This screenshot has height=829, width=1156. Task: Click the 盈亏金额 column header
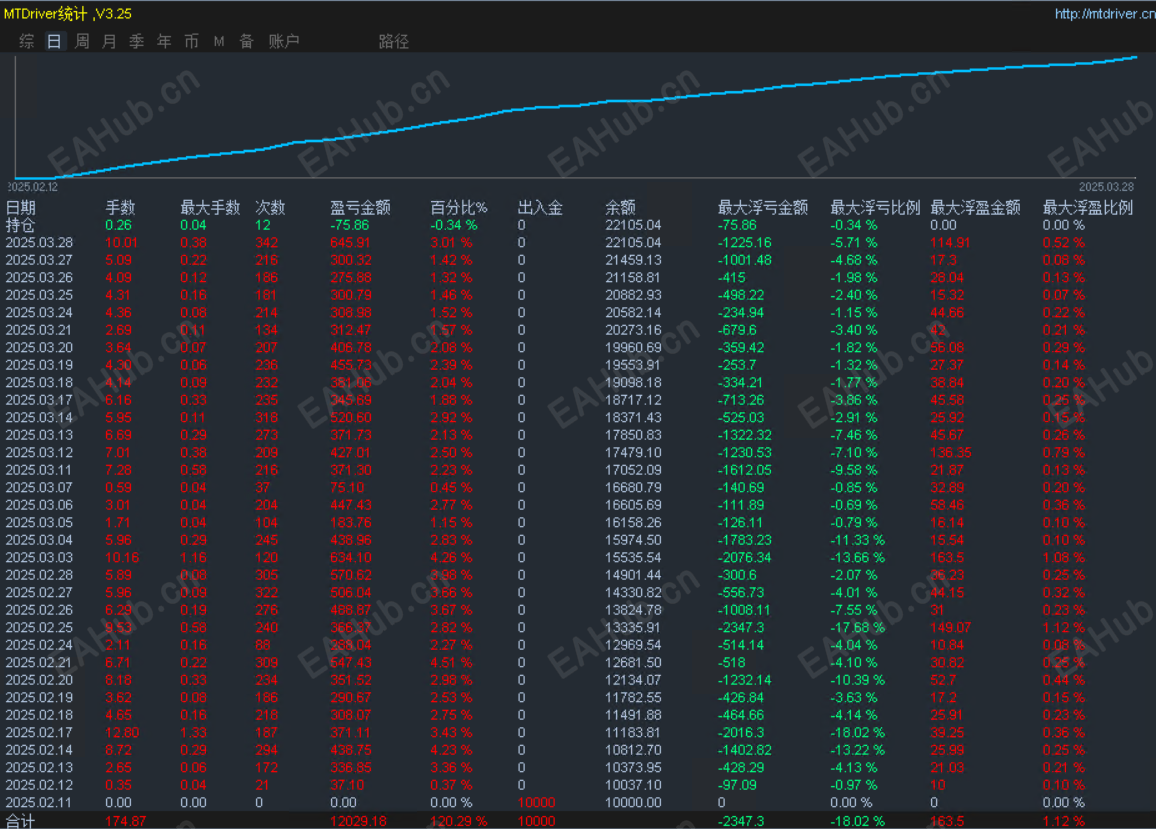(360, 207)
